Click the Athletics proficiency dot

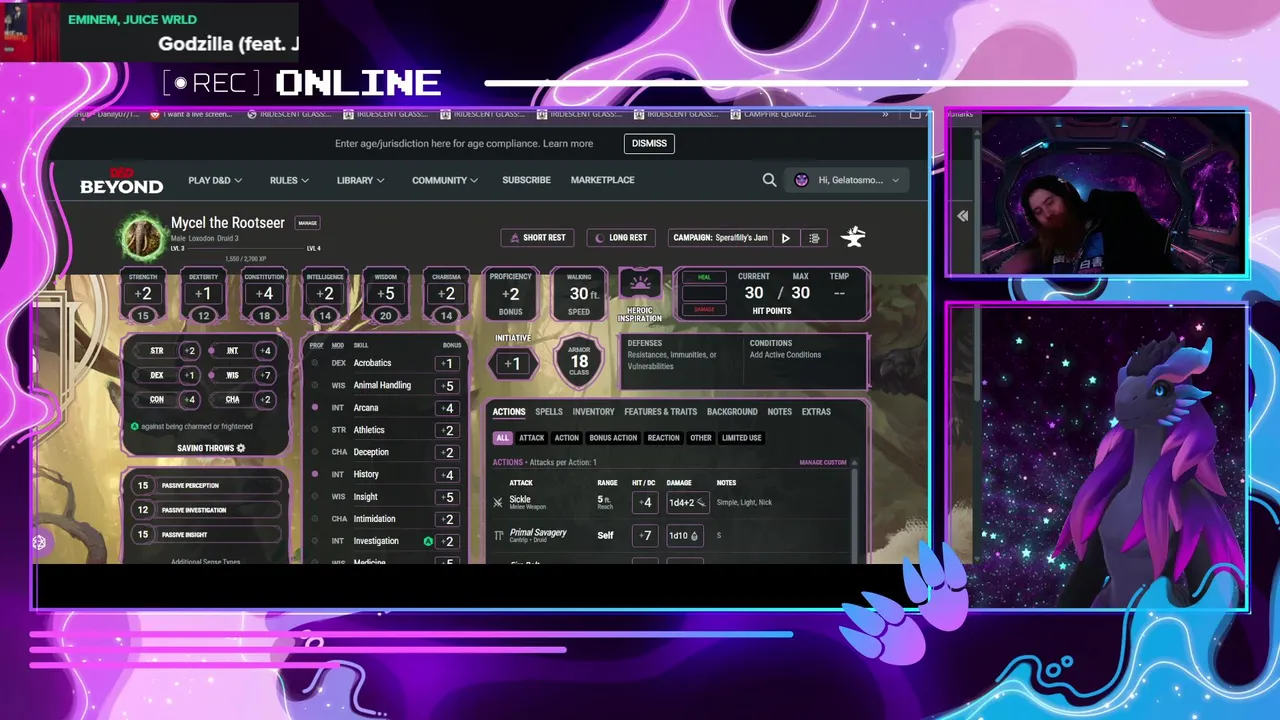[x=315, y=430]
